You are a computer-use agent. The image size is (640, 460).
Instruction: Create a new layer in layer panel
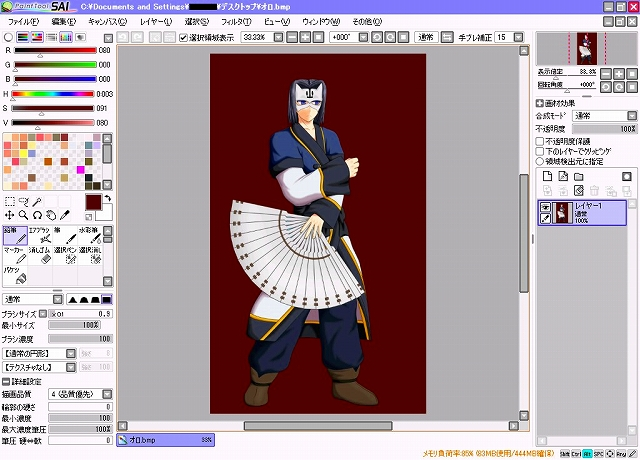546,176
